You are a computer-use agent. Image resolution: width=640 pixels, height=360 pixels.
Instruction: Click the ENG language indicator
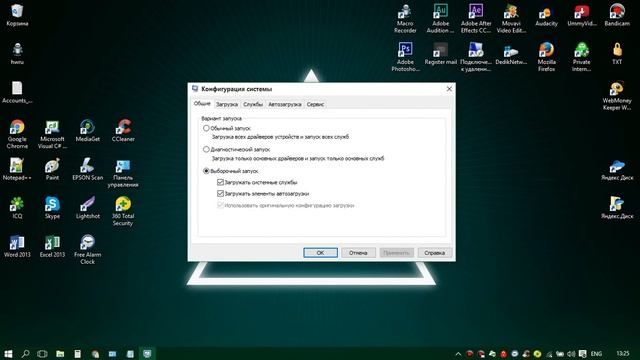tap(596, 354)
